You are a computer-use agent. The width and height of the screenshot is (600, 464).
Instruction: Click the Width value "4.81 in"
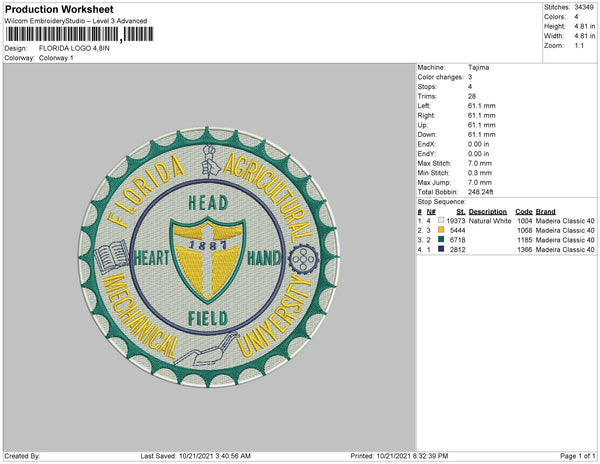(x=585, y=36)
